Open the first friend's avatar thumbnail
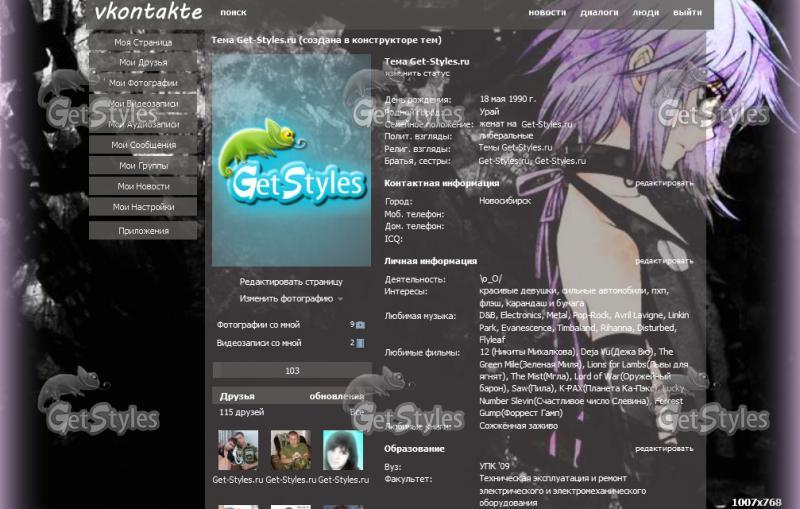This screenshot has width=800, height=509. [x=238, y=450]
